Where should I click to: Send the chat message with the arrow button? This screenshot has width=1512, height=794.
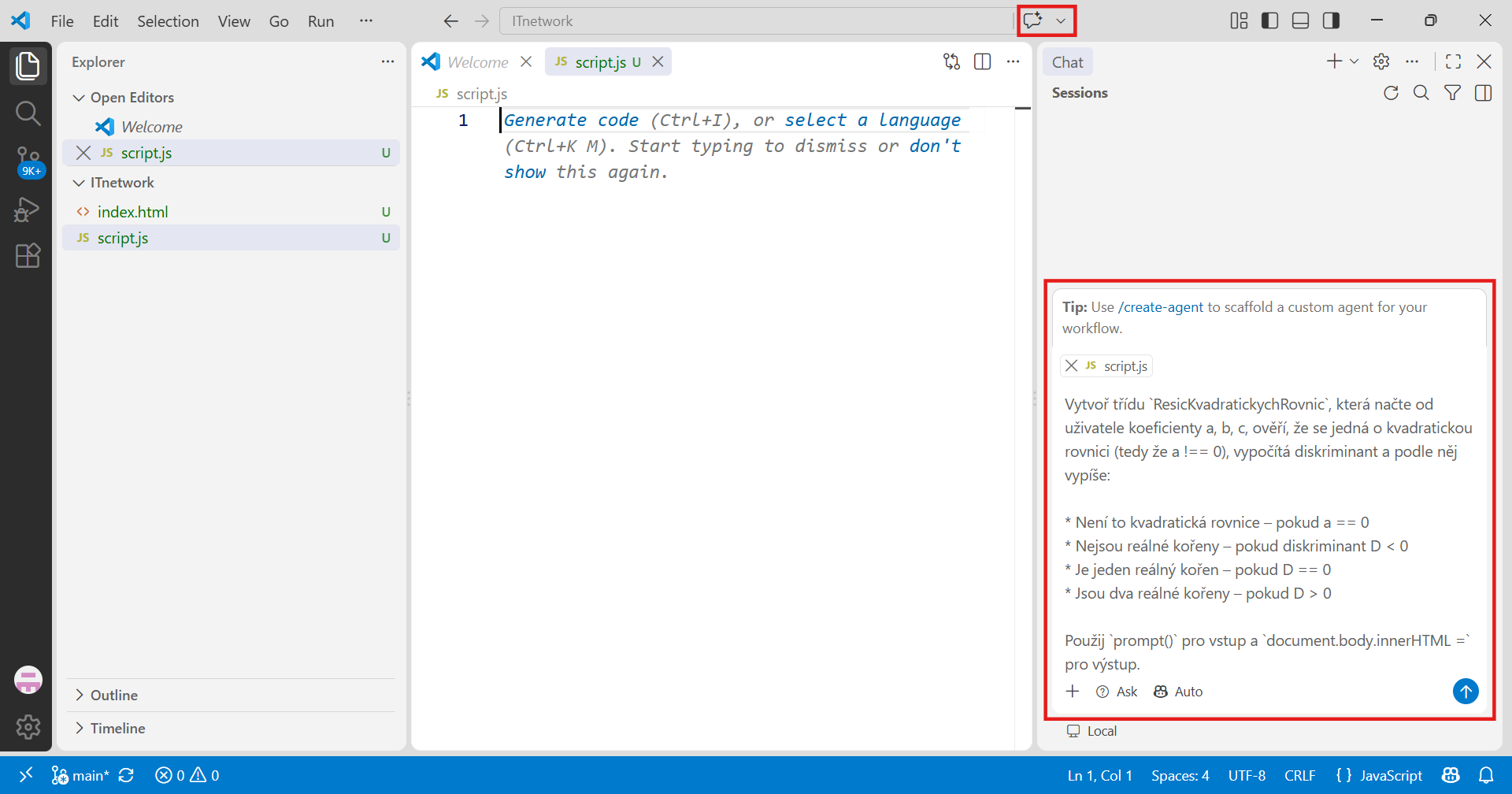1466,692
